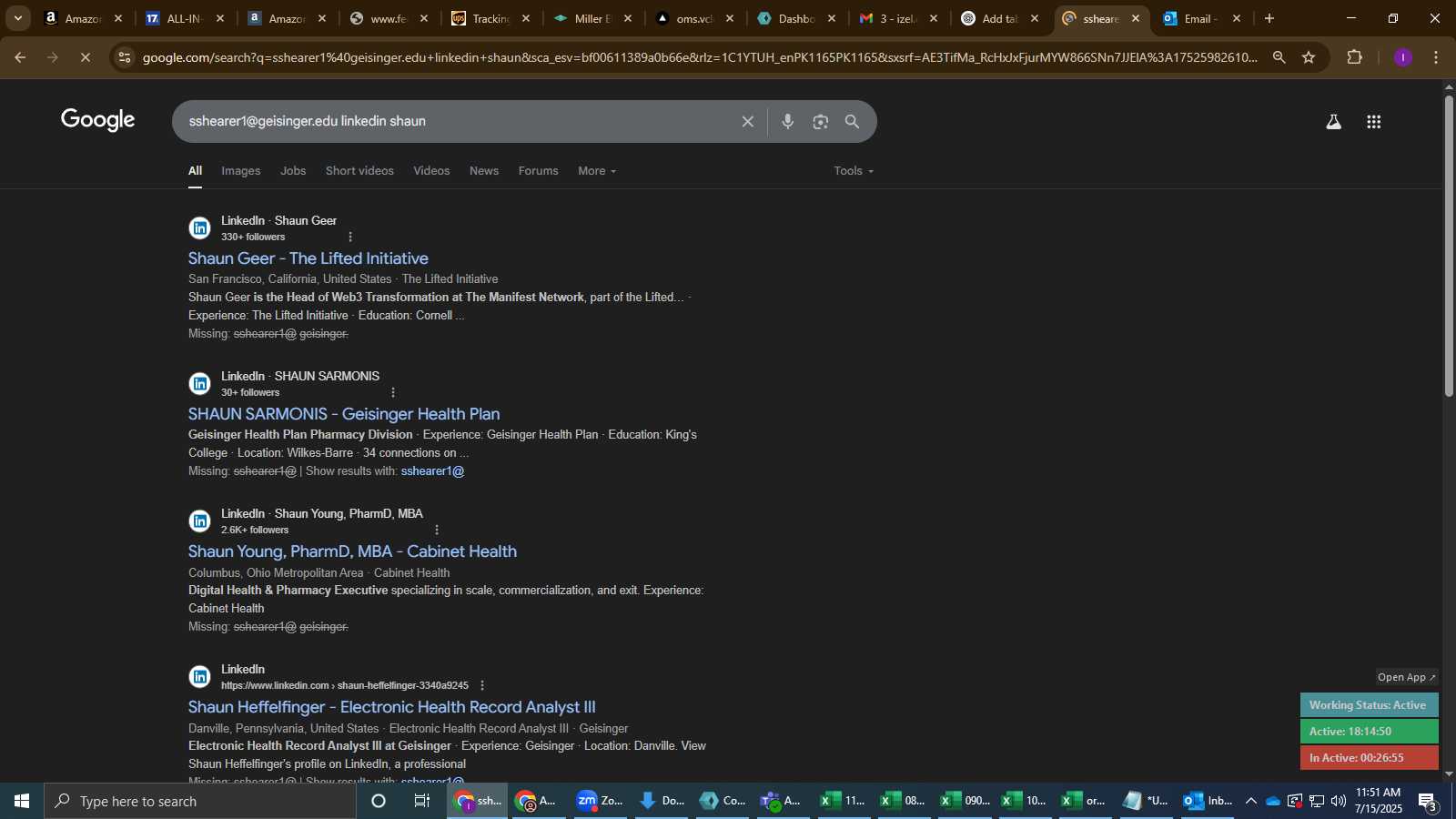Go back to previous page
Viewport: 1456px width, 819px height.
tap(20, 57)
